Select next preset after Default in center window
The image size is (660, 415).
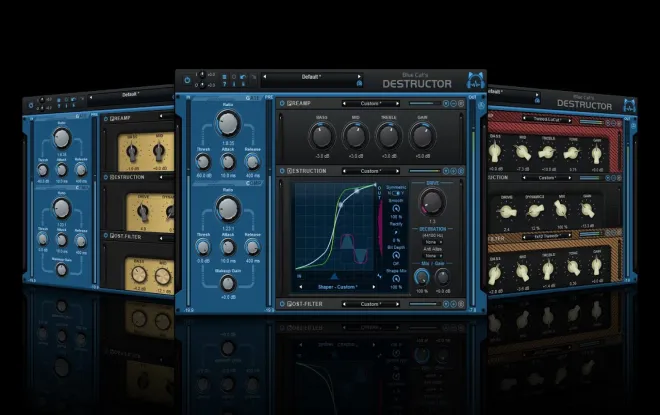(359, 77)
